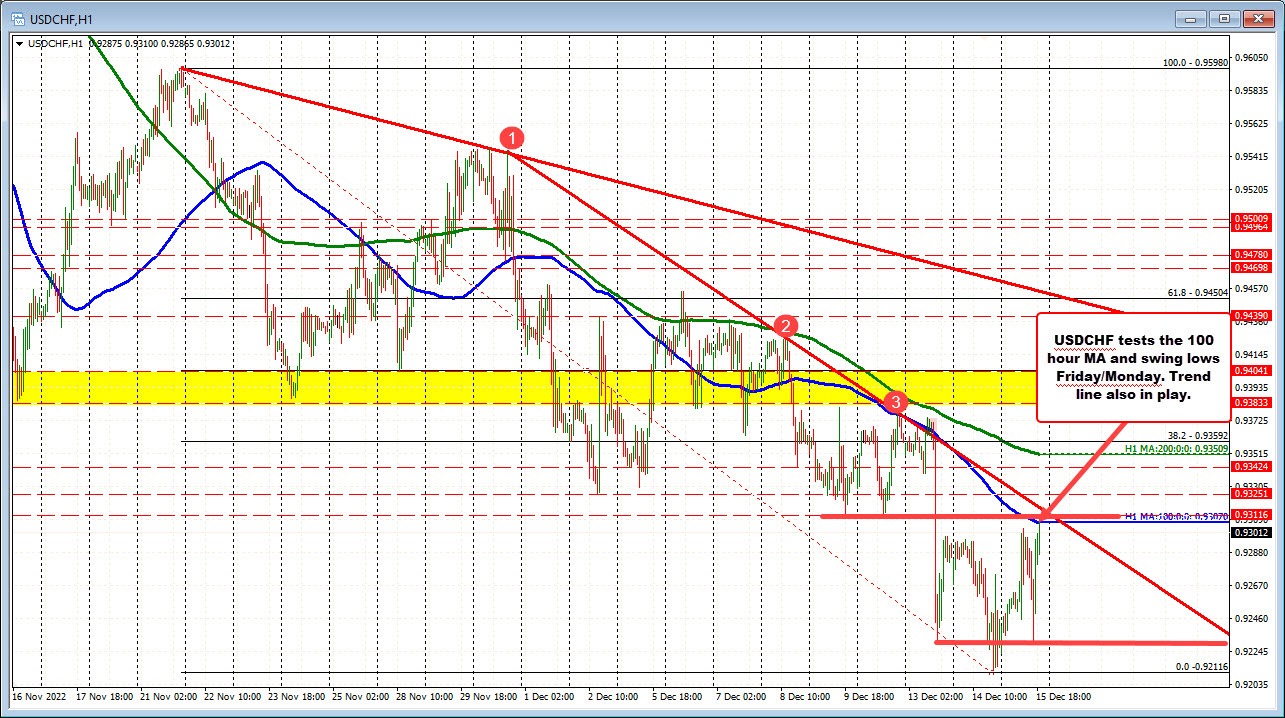Viewport: 1285px width, 718px height.
Task: Select circled marker 1 on the trend line
Action: pyautogui.click(x=510, y=140)
